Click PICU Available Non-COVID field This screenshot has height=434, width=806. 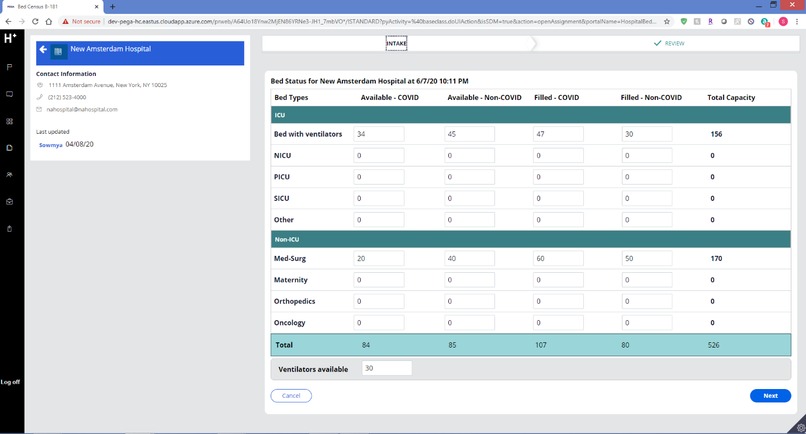469,177
